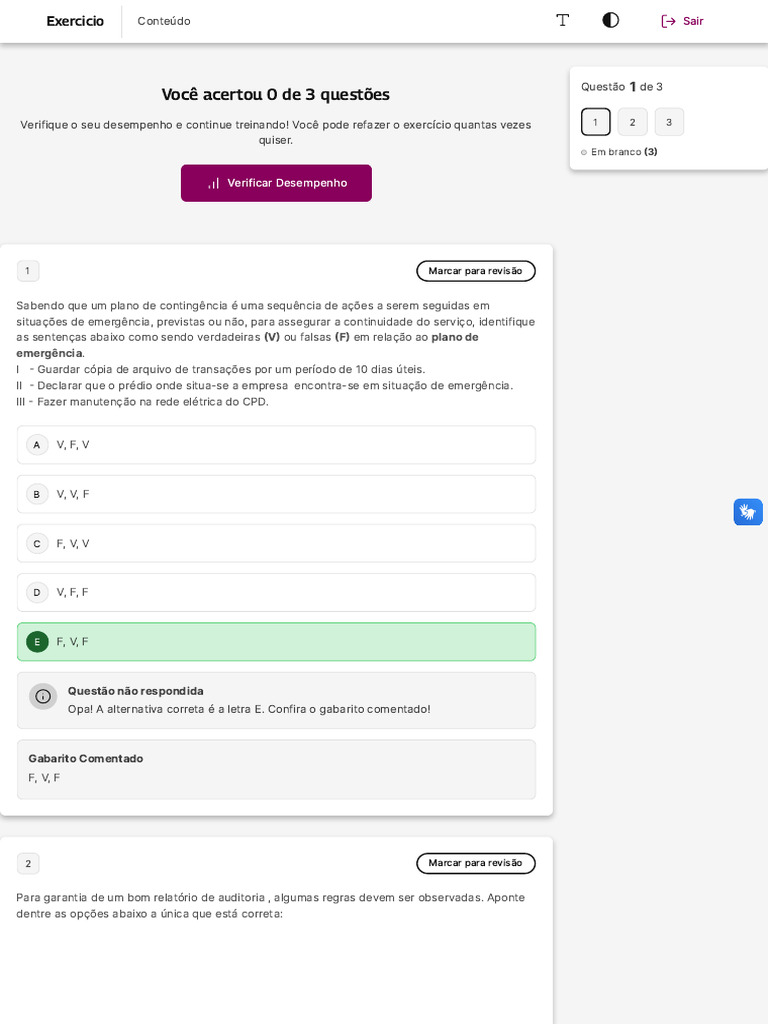Image resolution: width=768 pixels, height=1024 pixels.
Task: Choose the highlighted alternative E: F, V, F
Action: click(276, 642)
